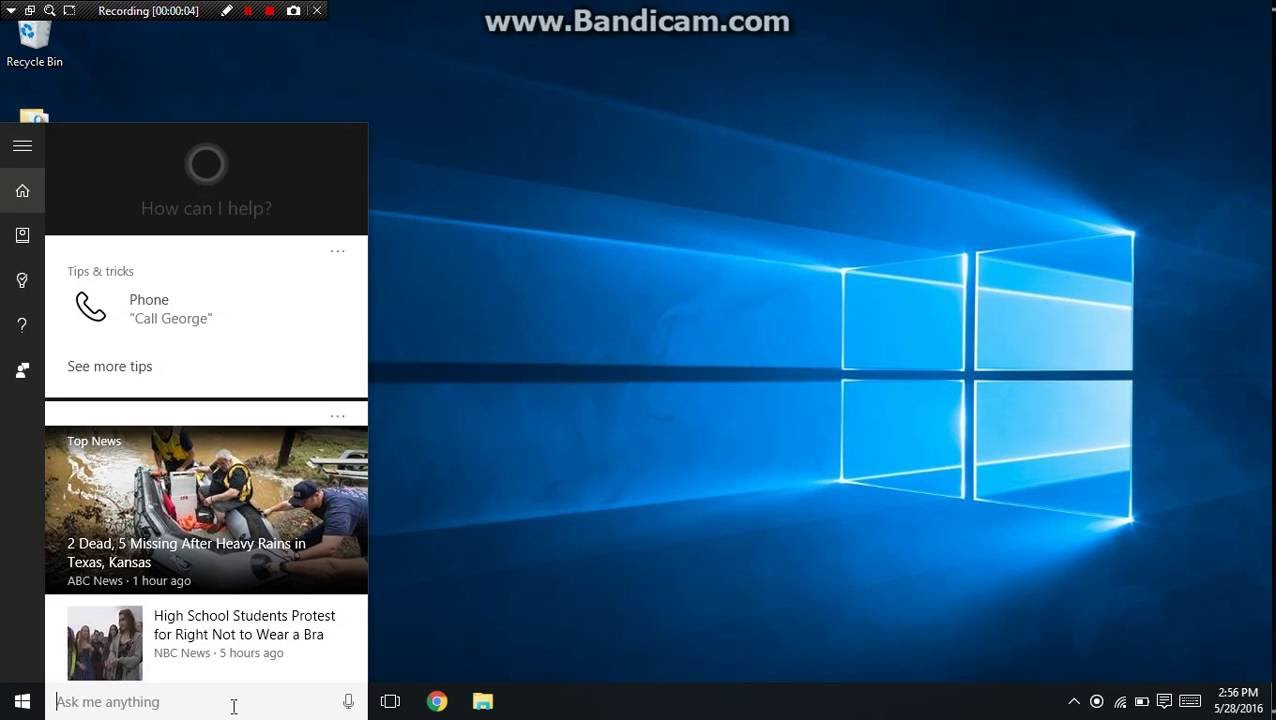
Task: Select Bandicam pencil drawing tool
Action: click(227, 11)
